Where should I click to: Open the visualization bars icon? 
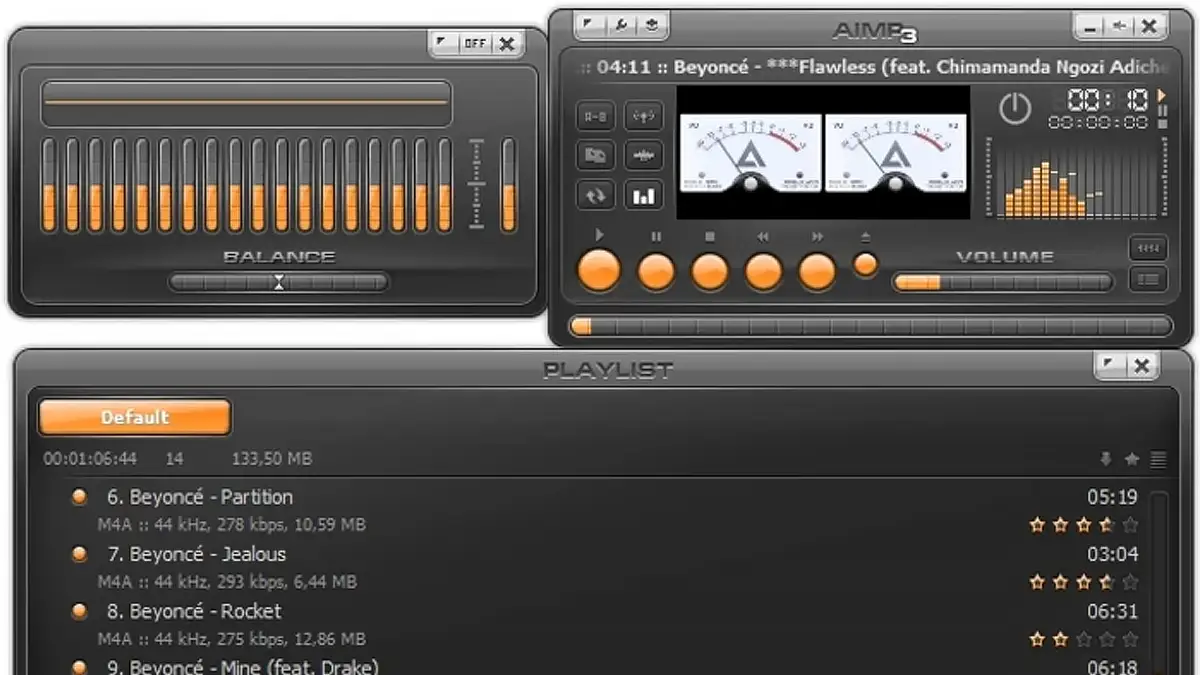643,195
